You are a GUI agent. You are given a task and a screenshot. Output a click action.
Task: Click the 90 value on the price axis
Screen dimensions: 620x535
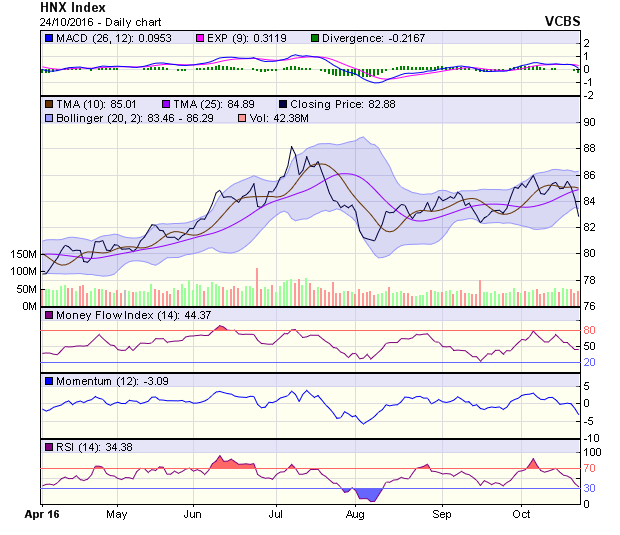pos(591,122)
